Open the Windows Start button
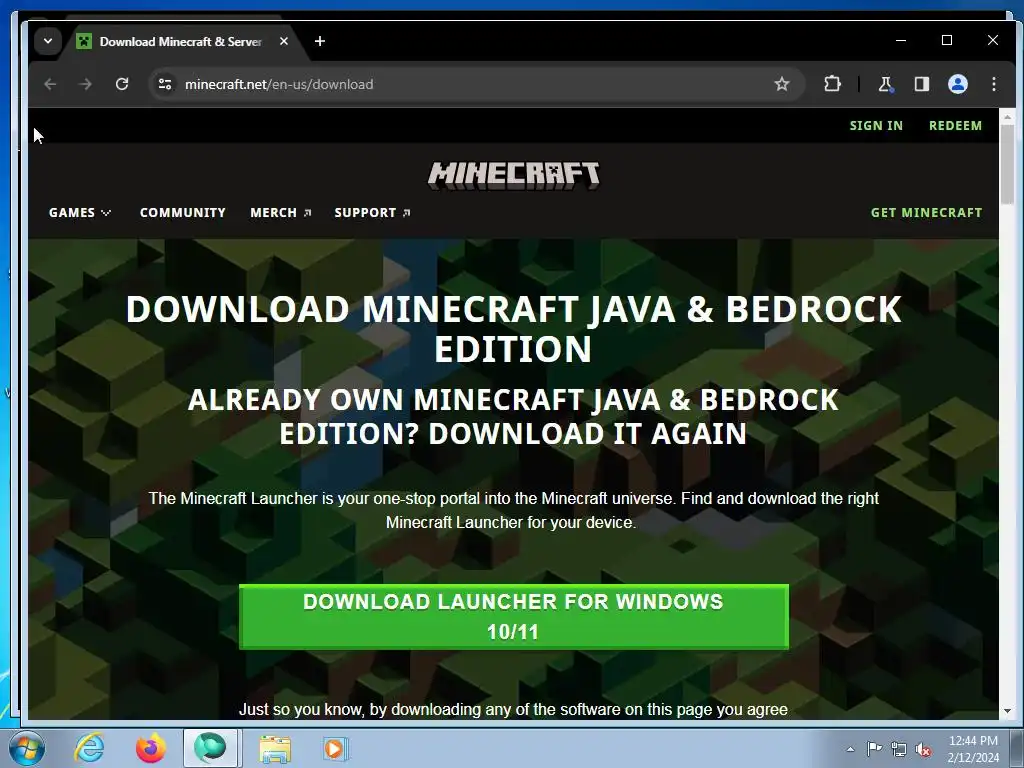Screen dimensions: 1024x768 [x=27, y=748]
